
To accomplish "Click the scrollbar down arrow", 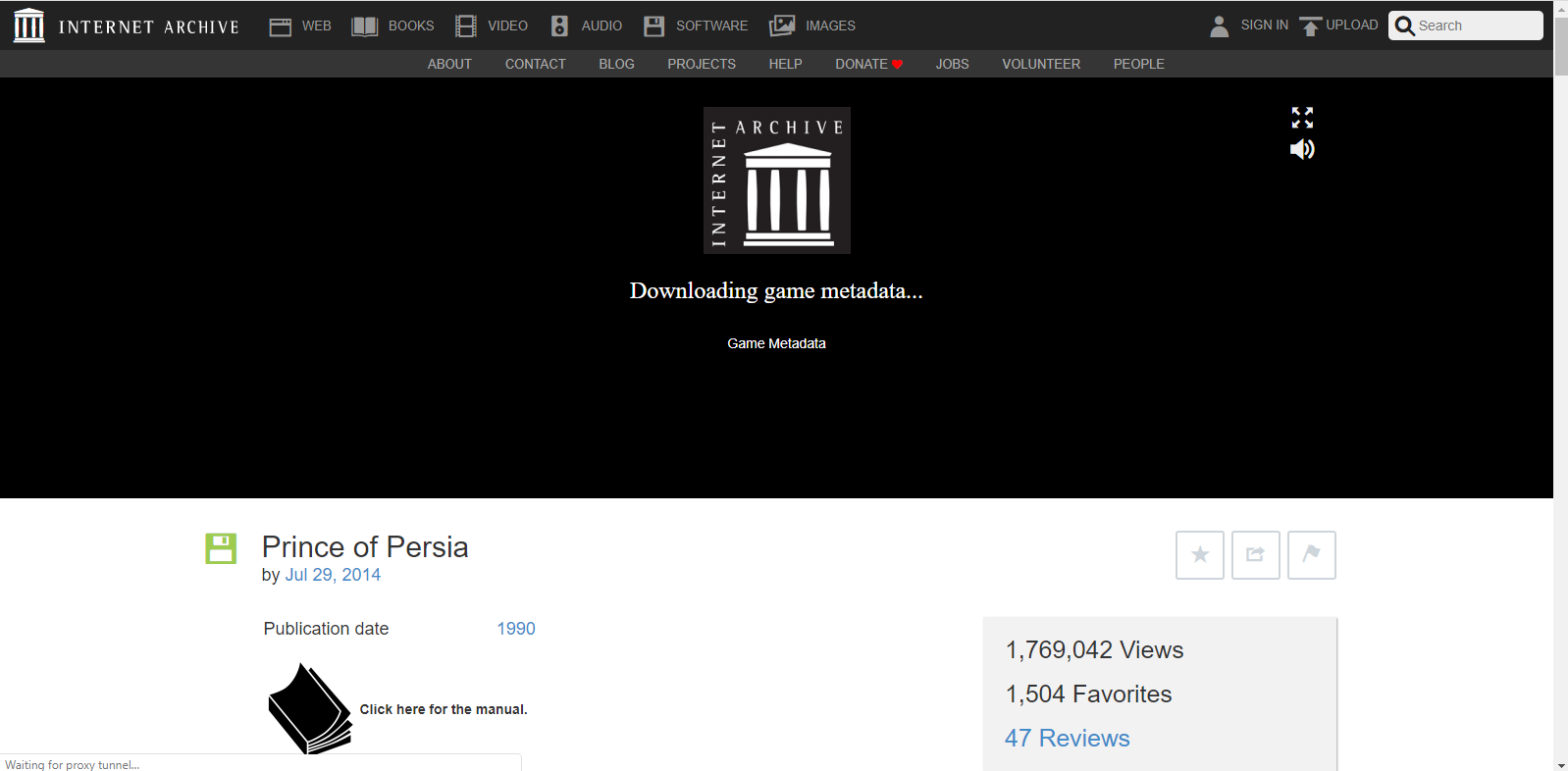I will click(x=1561, y=764).
